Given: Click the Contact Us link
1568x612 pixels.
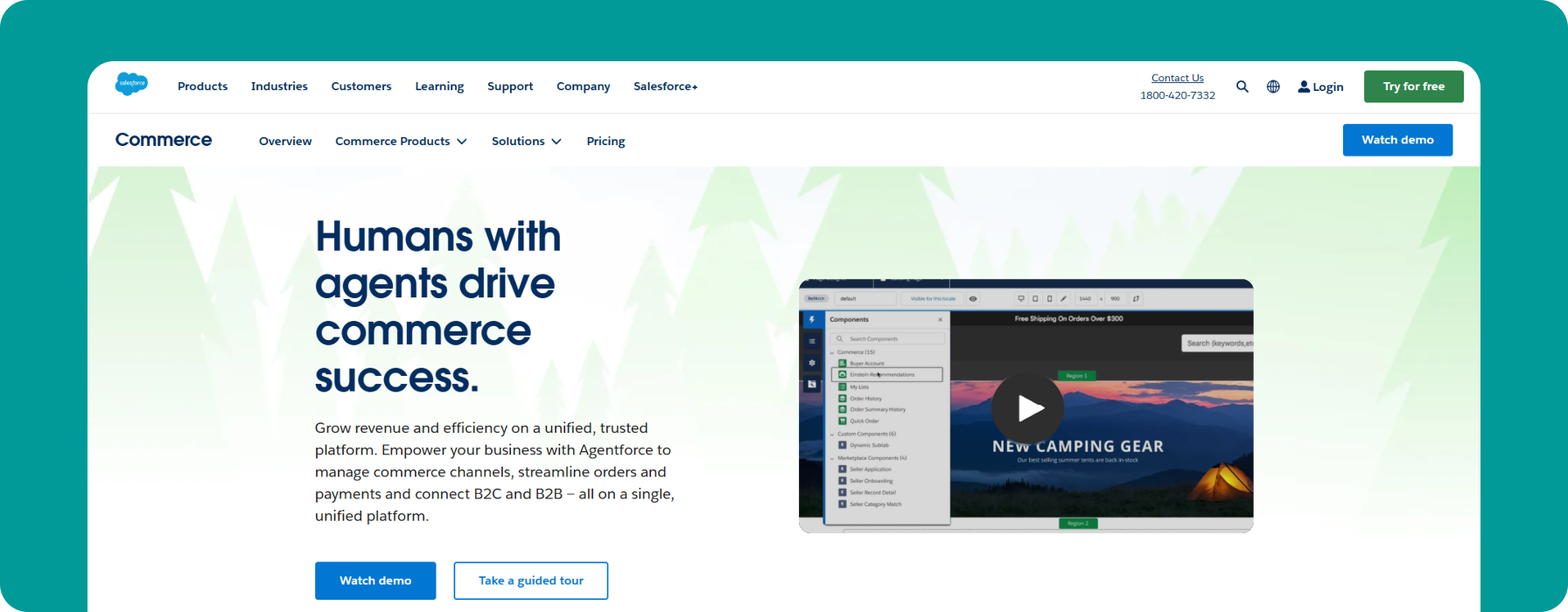Looking at the screenshot, I should 1178,78.
